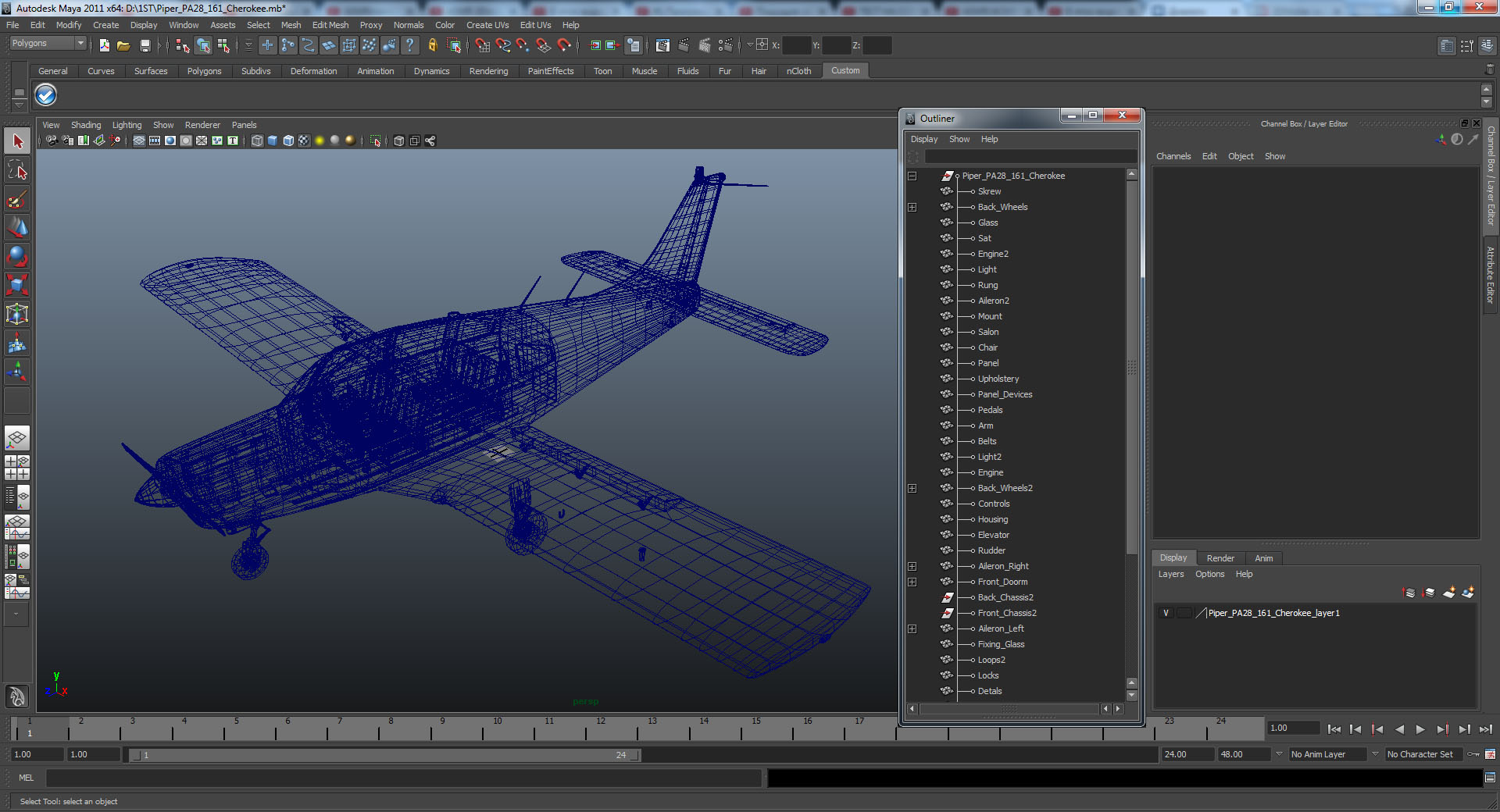Toggle layer visibility V box

(1166, 613)
